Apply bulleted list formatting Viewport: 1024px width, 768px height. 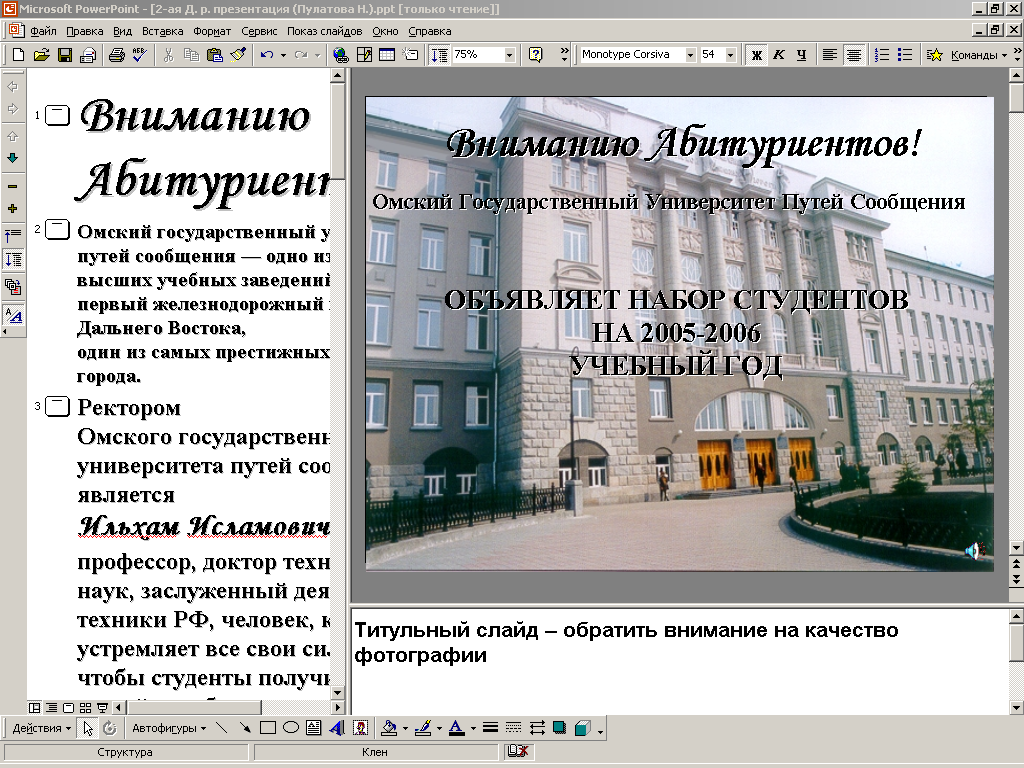pos(905,55)
